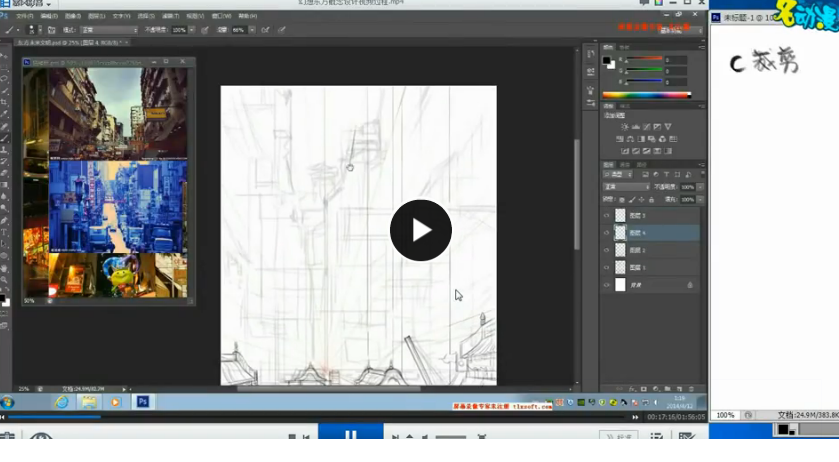Add a Threshold adjustment icon

646,152
